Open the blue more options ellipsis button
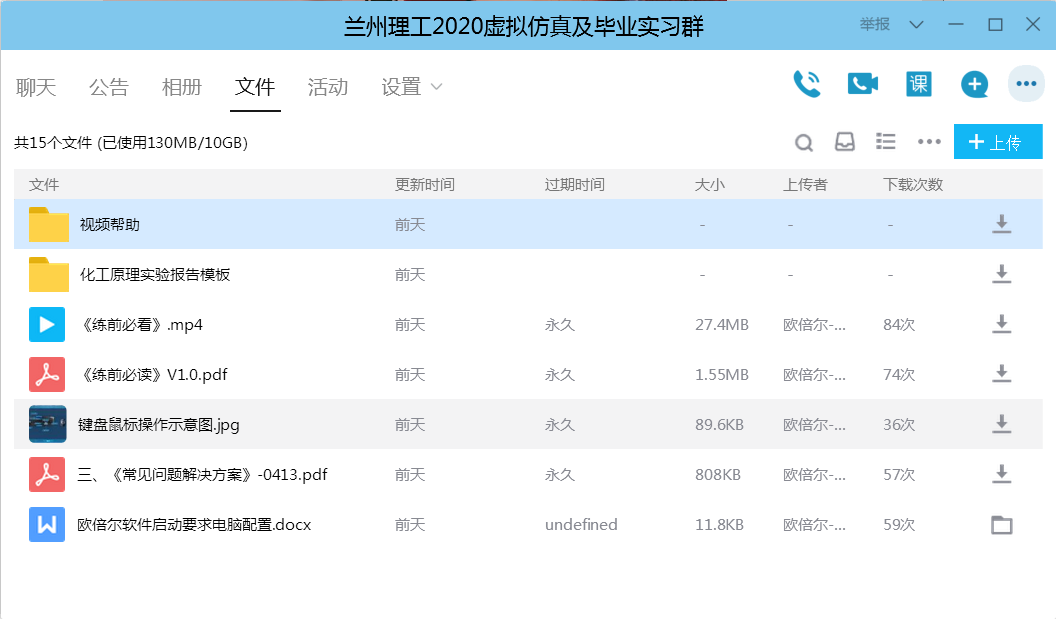Image resolution: width=1056 pixels, height=619 pixels. coord(1026,84)
